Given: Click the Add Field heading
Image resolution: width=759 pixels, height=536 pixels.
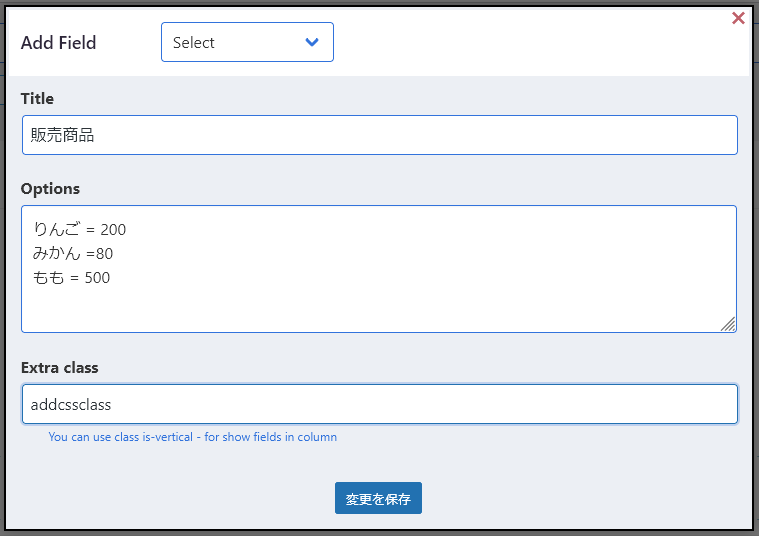Looking at the screenshot, I should coord(59,43).
